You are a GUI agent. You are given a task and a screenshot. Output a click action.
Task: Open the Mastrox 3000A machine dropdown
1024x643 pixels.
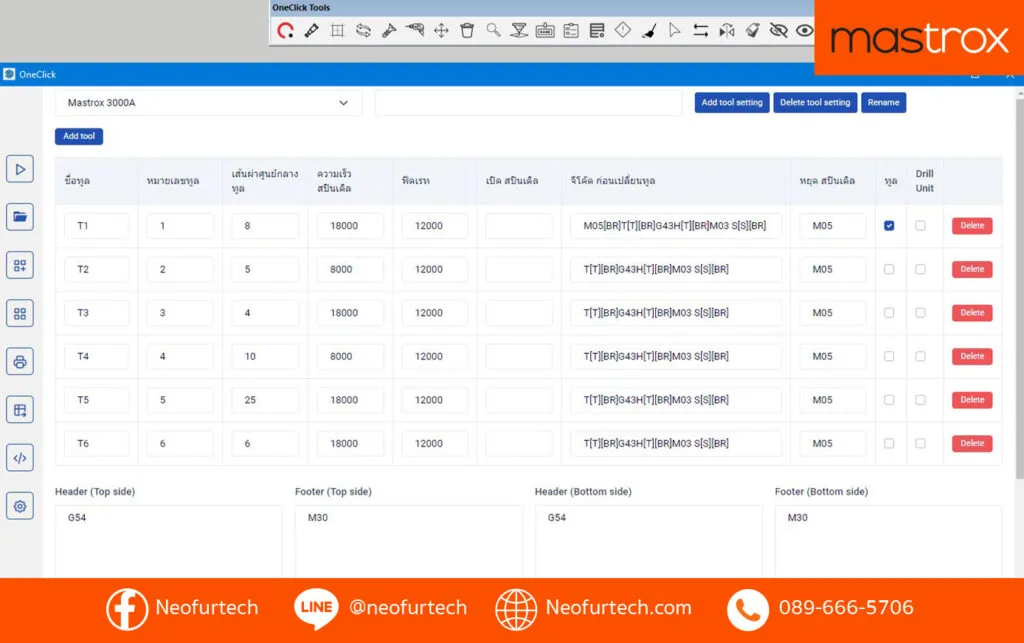[208, 103]
